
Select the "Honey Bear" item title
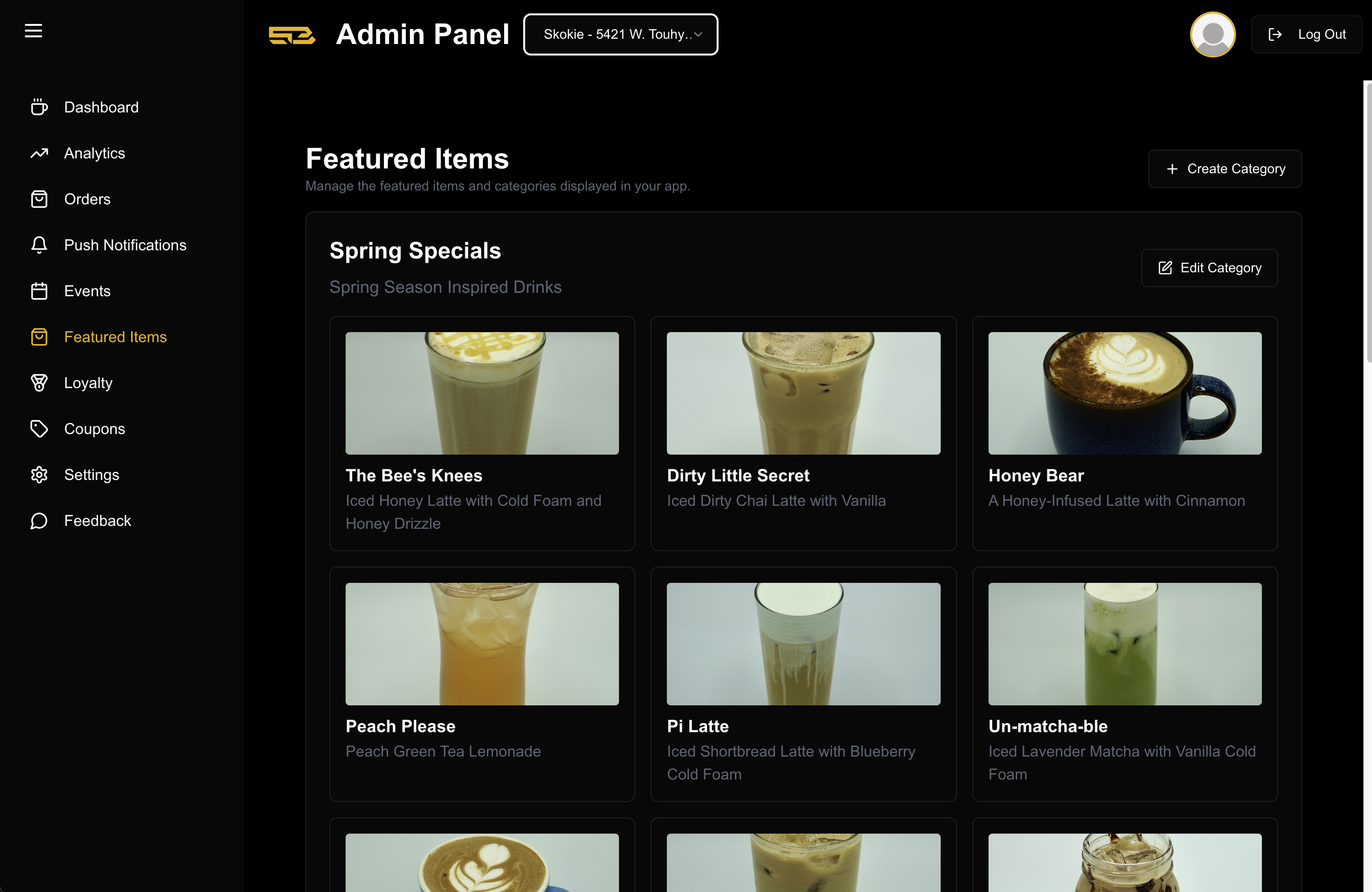tap(1036, 475)
